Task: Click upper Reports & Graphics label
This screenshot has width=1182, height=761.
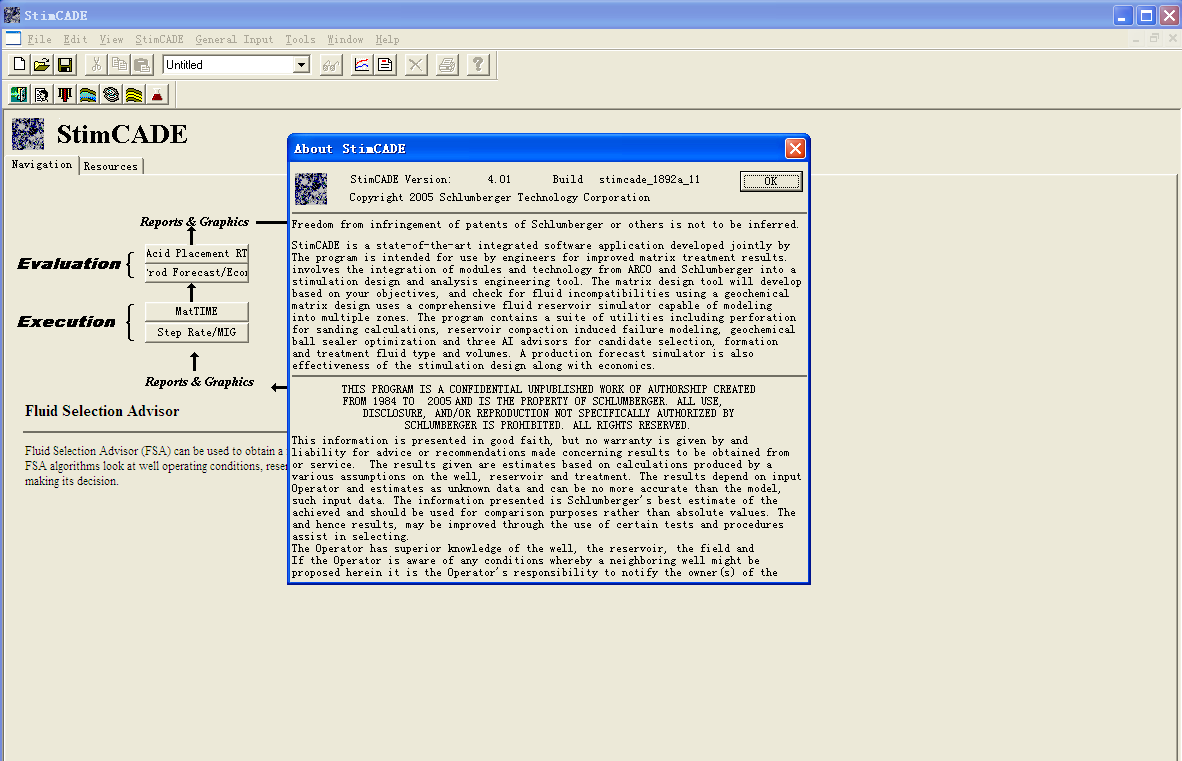Action: pos(194,222)
